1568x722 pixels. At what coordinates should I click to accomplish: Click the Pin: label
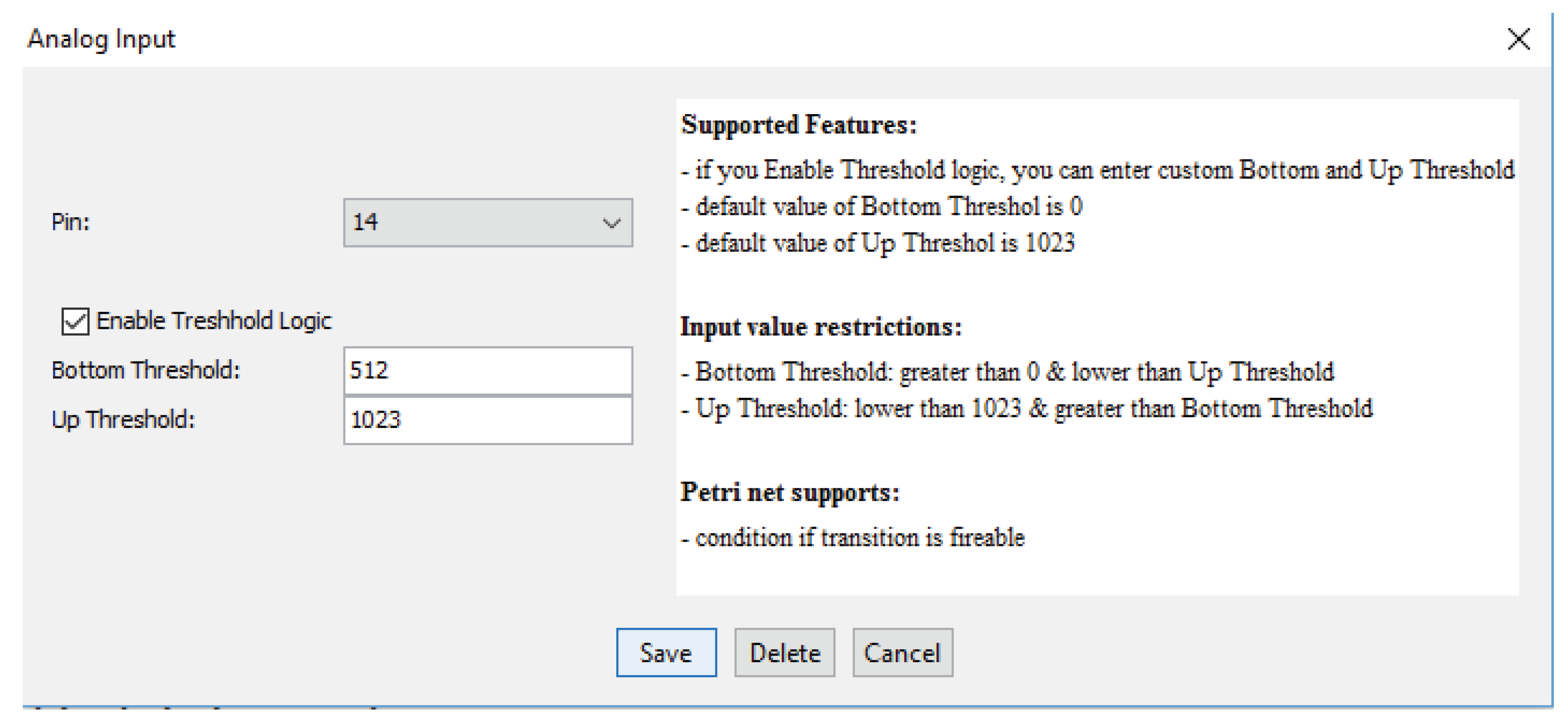click(x=71, y=222)
